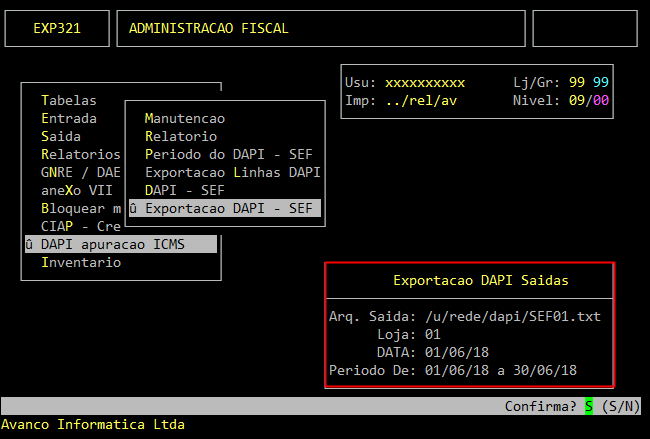650x439 pixels.
Task: Click the Loja field value 01
Action: [x=433, y=334]
